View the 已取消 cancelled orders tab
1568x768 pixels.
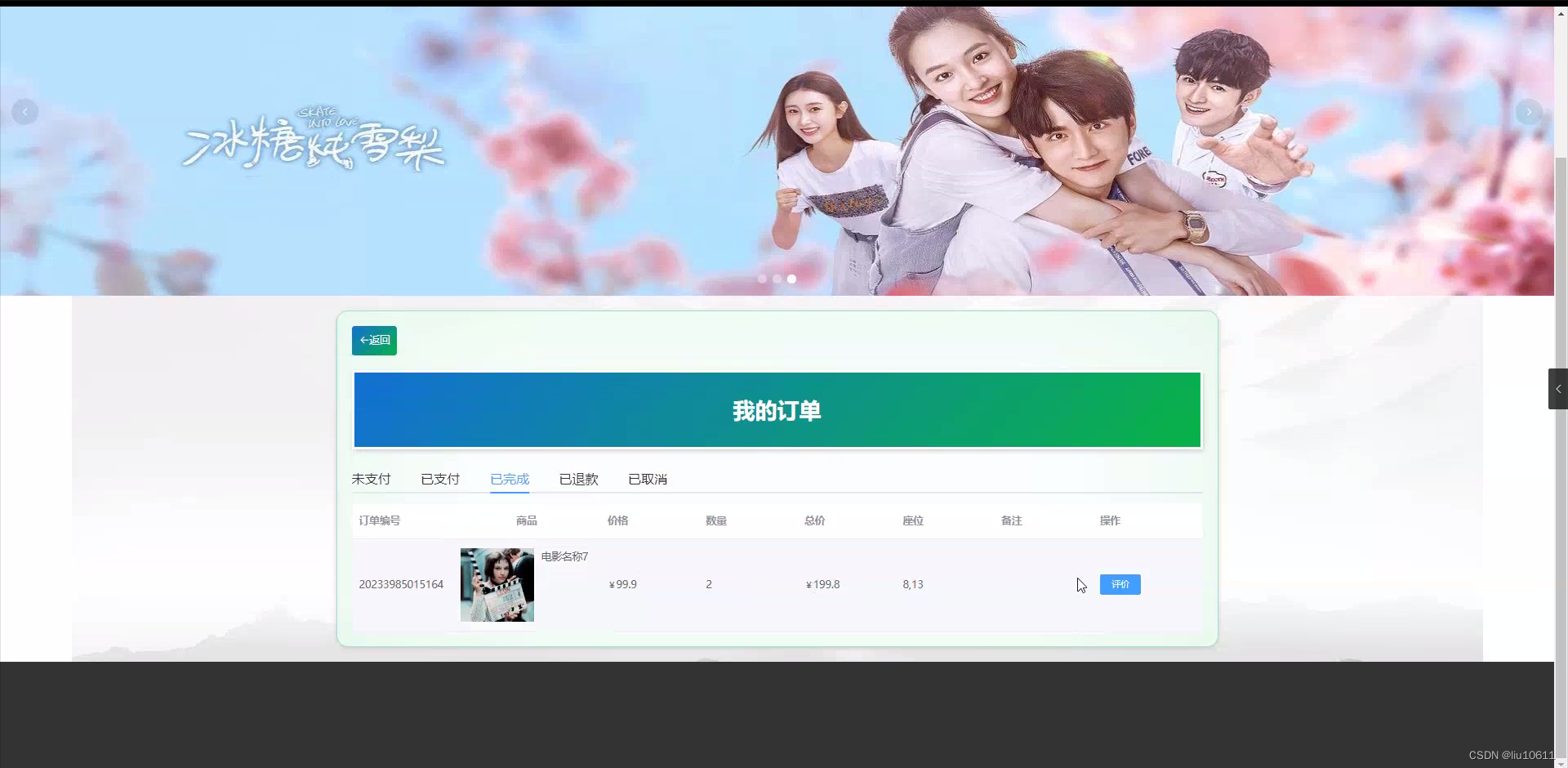pyautogui.click(x=648, y=479)
